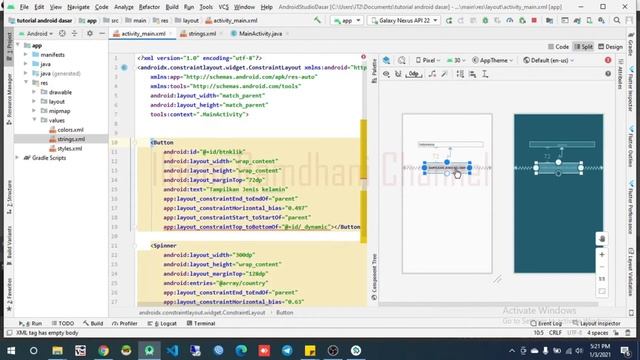
Task: Click the 0dp default margins button
Action: coord(413,74)
